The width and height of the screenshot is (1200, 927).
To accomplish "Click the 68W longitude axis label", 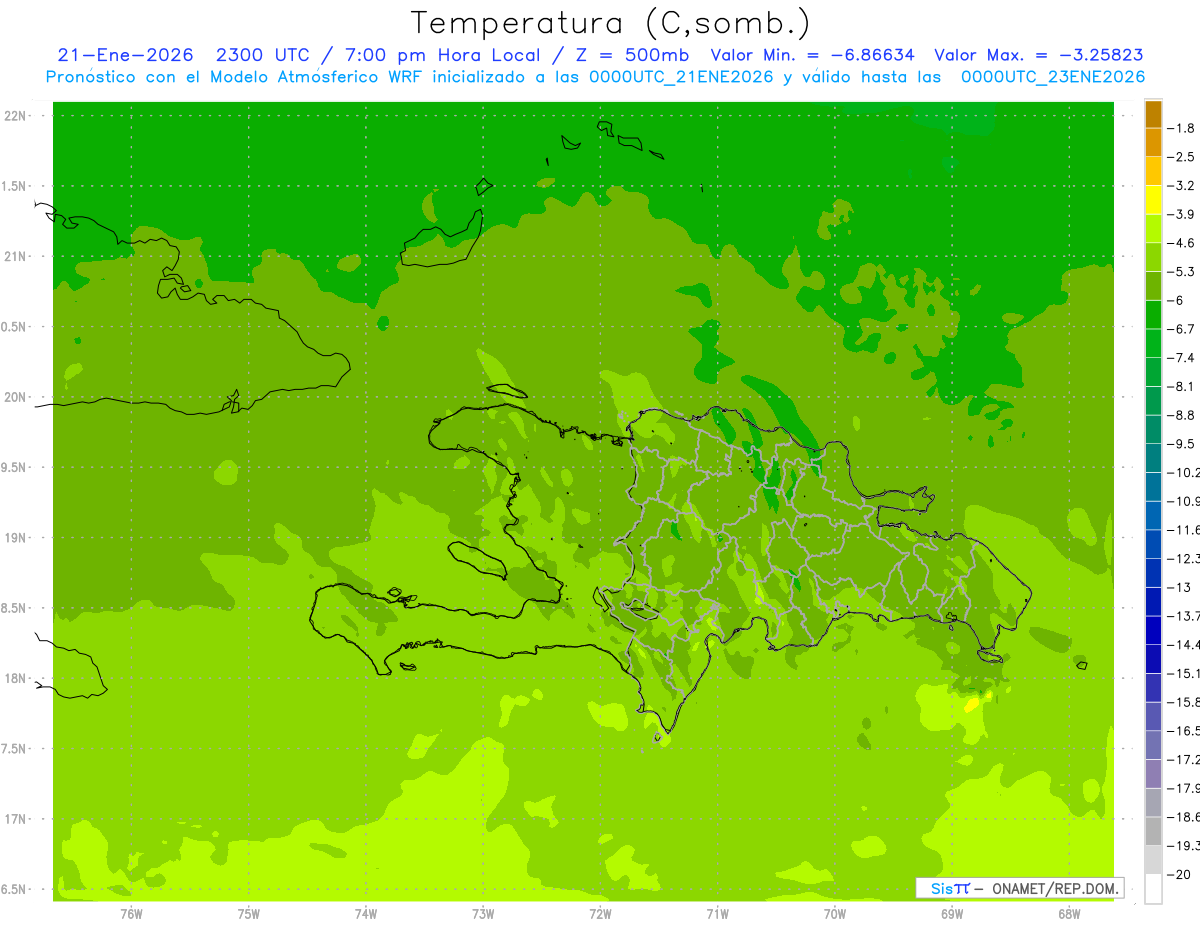I will (x=1068, y=914).
